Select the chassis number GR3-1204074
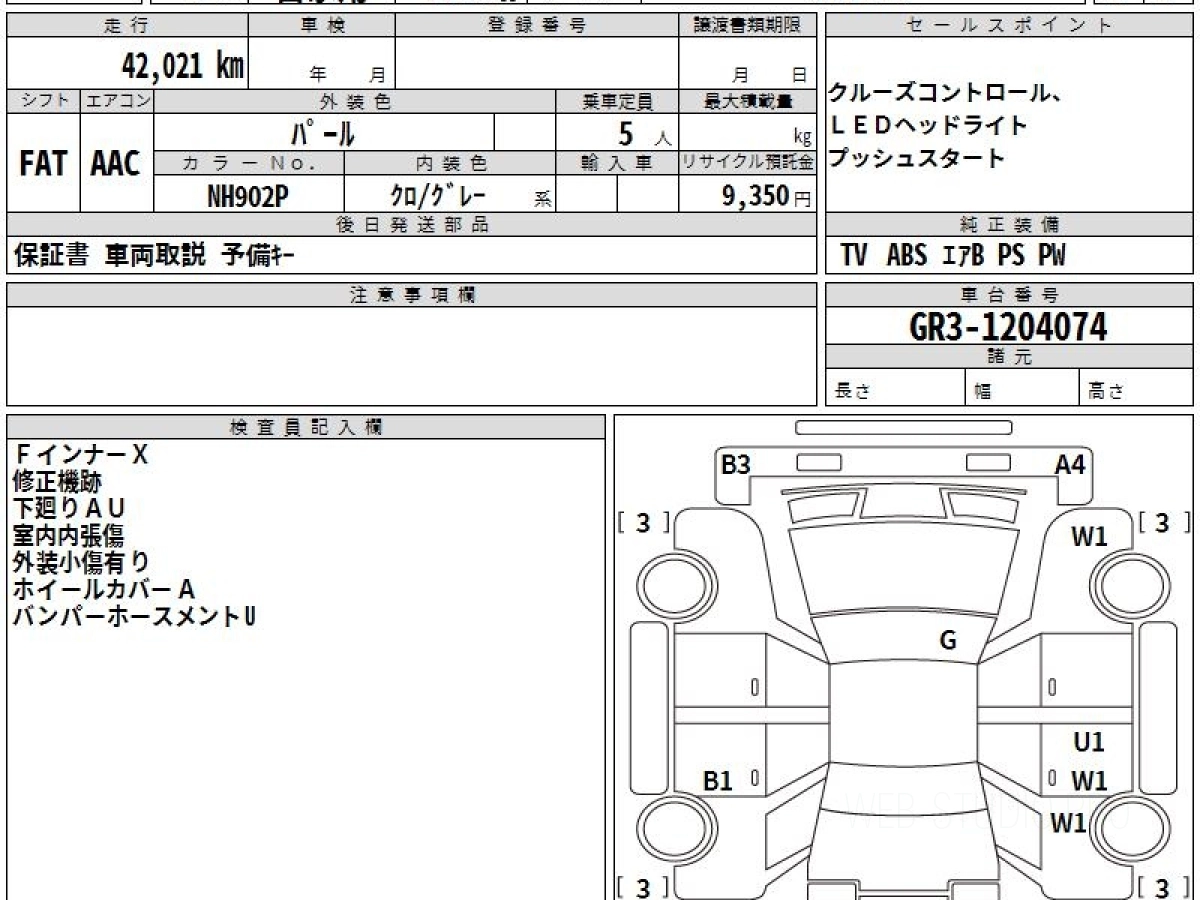The width and height of the screenshot is (1200, 900). (x=1009, y=326)
